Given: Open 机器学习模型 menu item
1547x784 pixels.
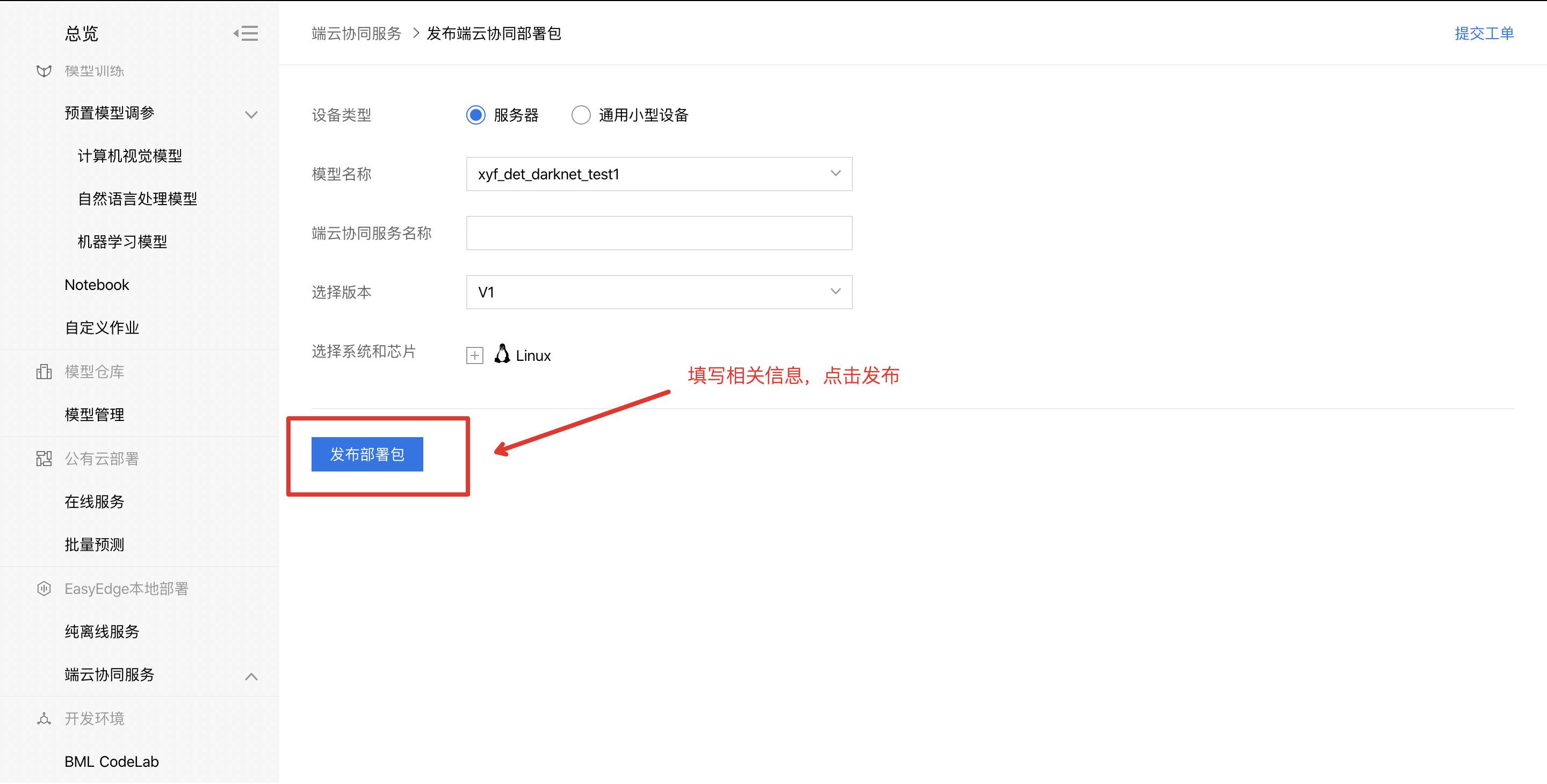Looking at the screenshot, I should click(x=122, y=242).
